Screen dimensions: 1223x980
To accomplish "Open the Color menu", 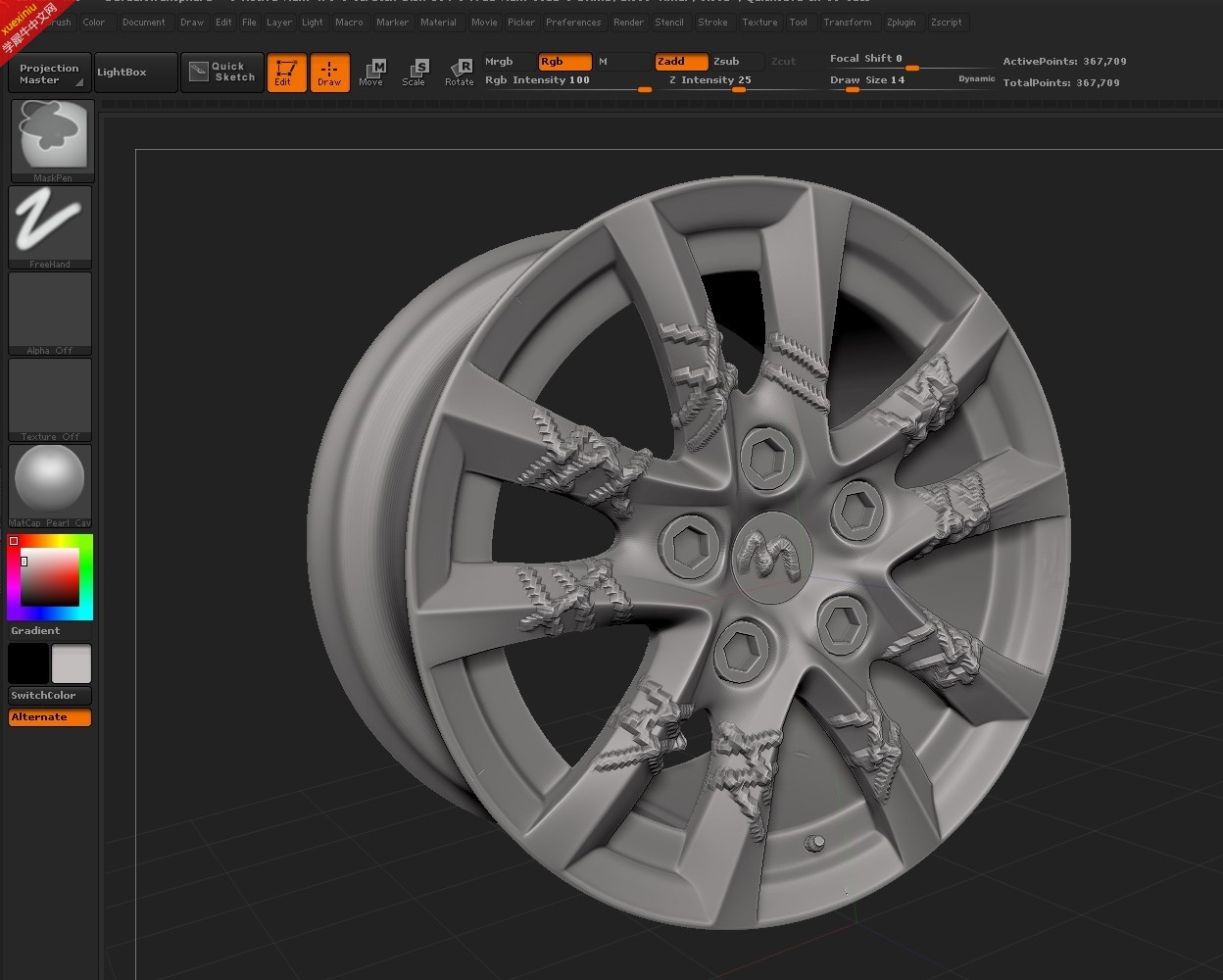I will 94,23.
